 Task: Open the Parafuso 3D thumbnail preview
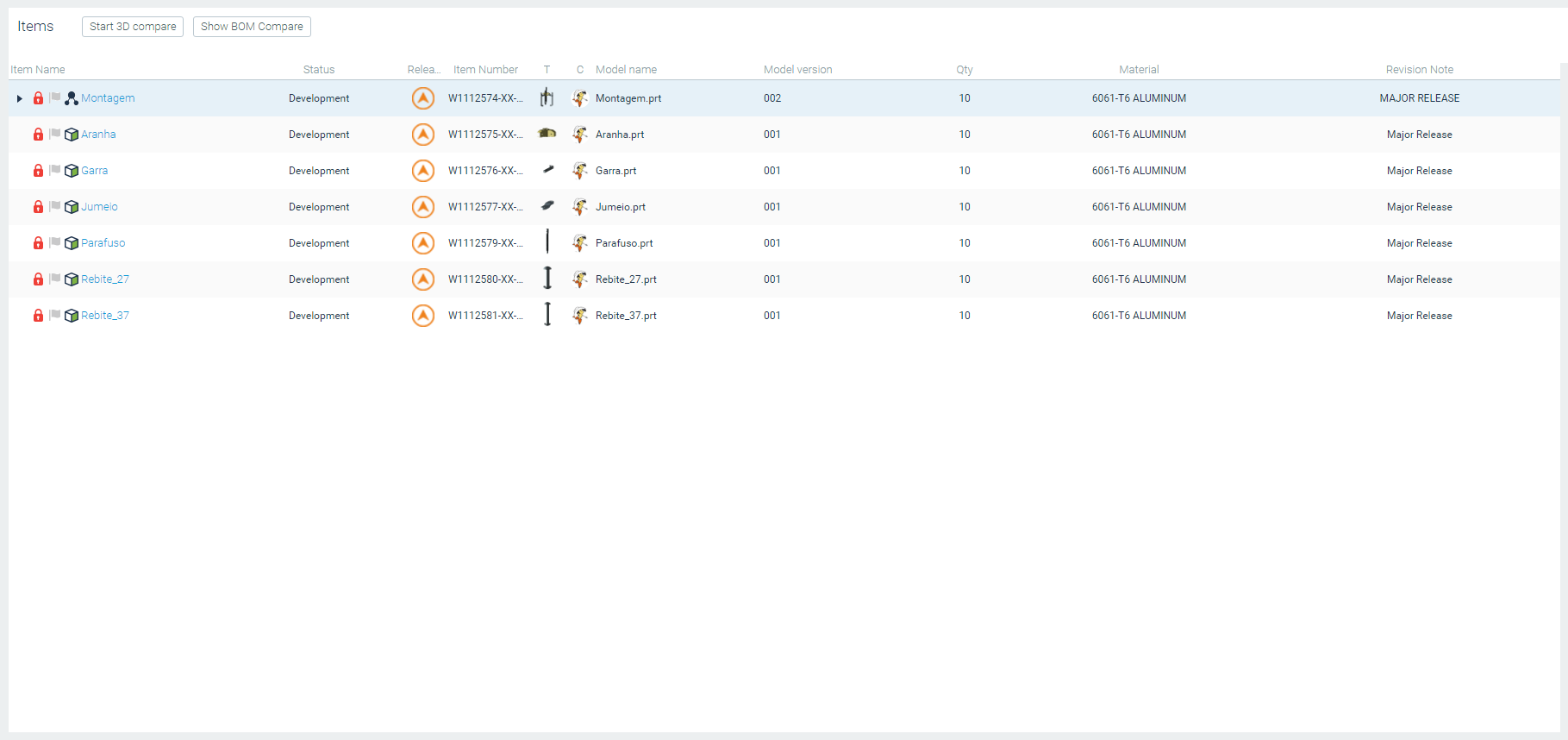coord(547,242)
